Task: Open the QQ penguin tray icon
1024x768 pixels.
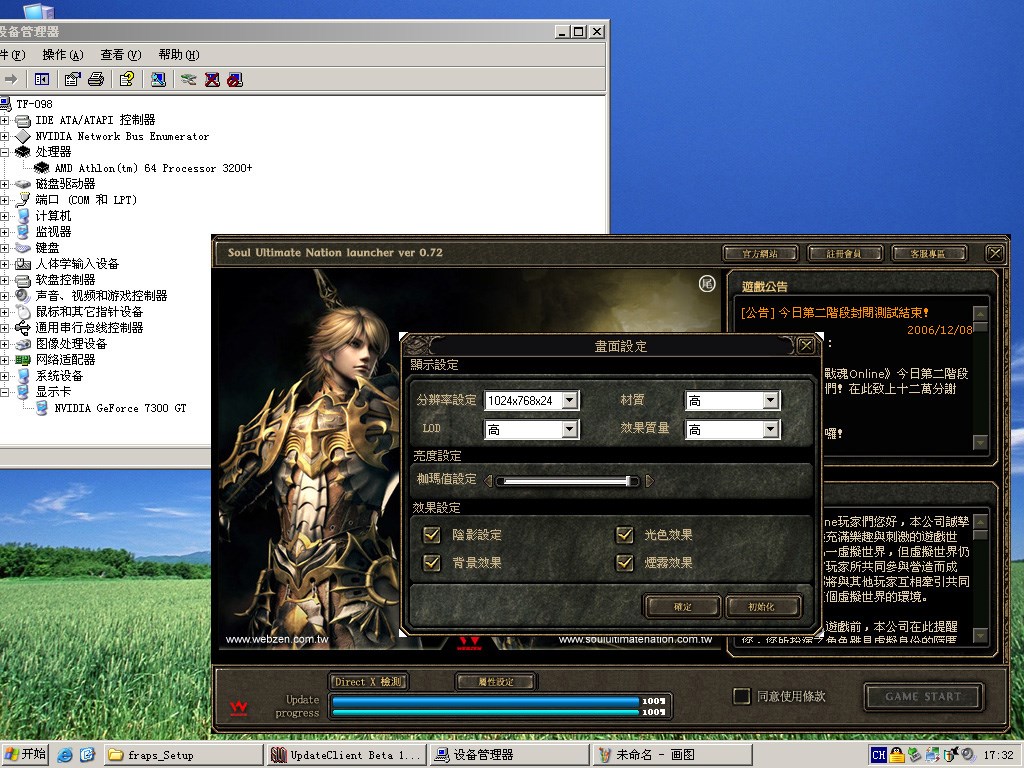Action: click(x=897, y=755)
